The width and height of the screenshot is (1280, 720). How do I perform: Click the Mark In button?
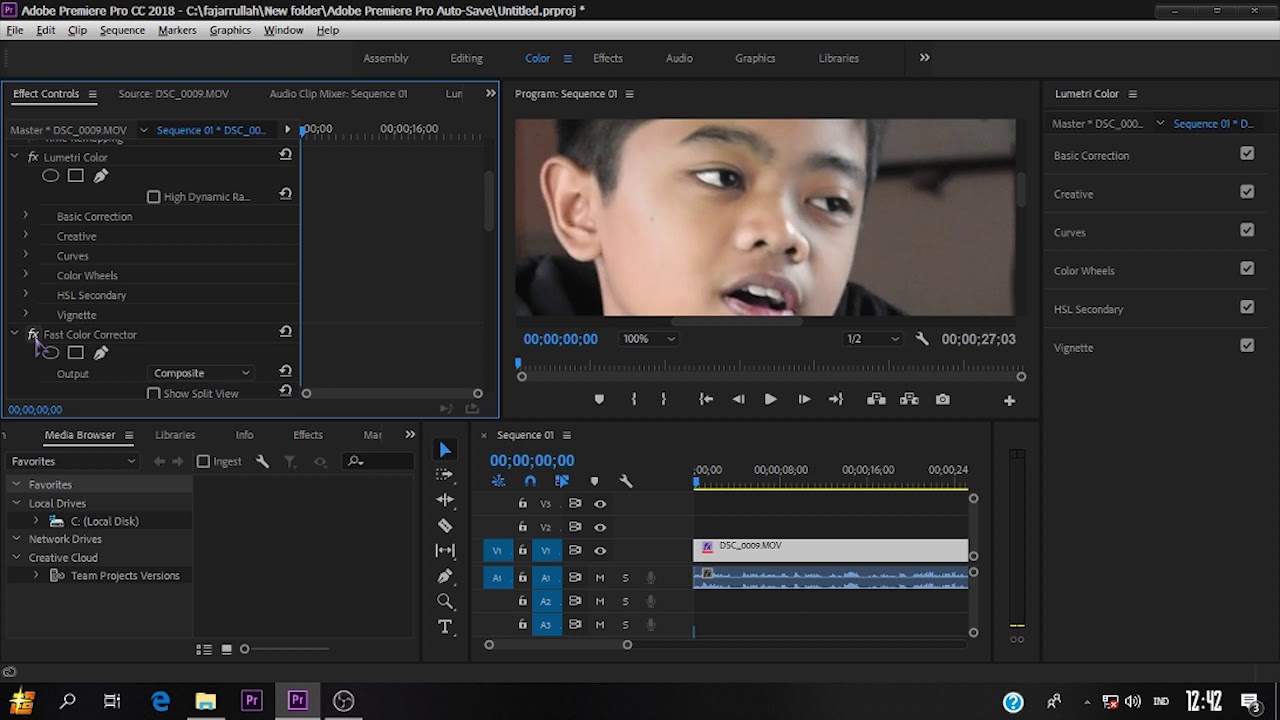tap(633, 399)
